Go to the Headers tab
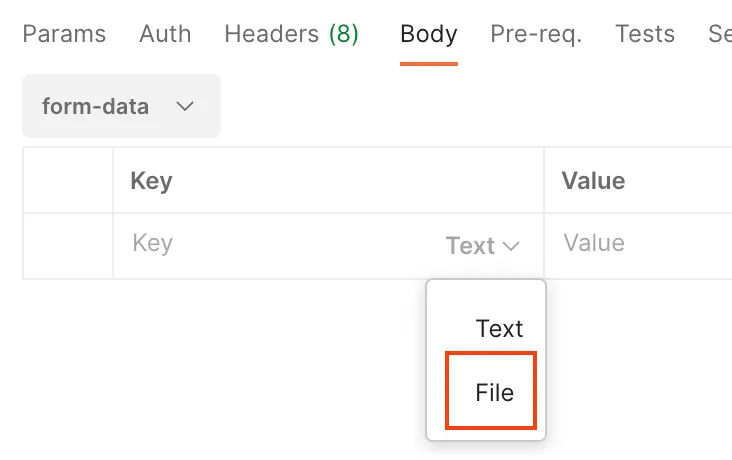Image resolution: width=732 pixels, height=460 pixels. [291, 34]
